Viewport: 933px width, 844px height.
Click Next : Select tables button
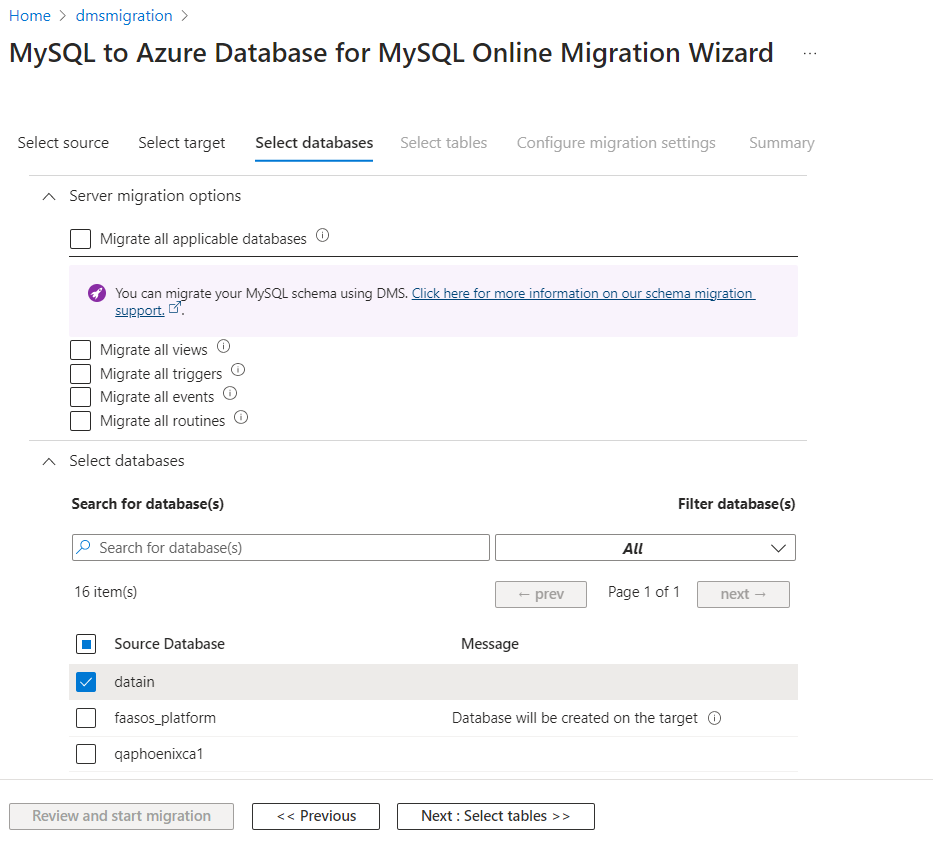(495, 816)
